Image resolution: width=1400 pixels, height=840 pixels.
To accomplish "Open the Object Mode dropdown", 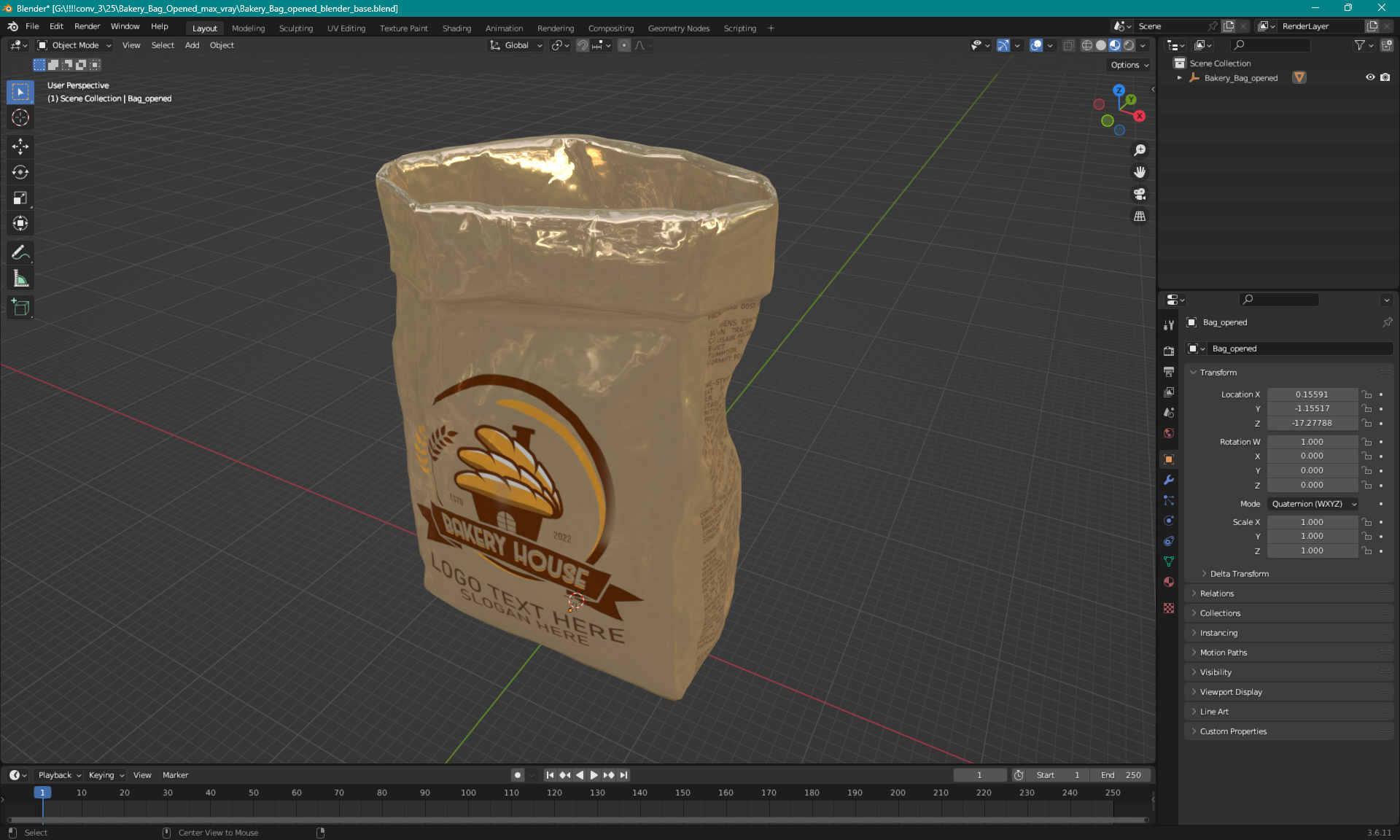I will pos(74,45).
